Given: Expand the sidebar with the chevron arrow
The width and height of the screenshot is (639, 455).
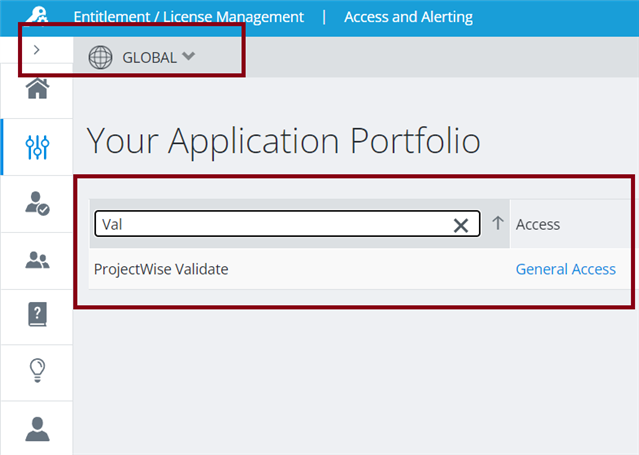Looking at the screenshot, I should point(37,50).
